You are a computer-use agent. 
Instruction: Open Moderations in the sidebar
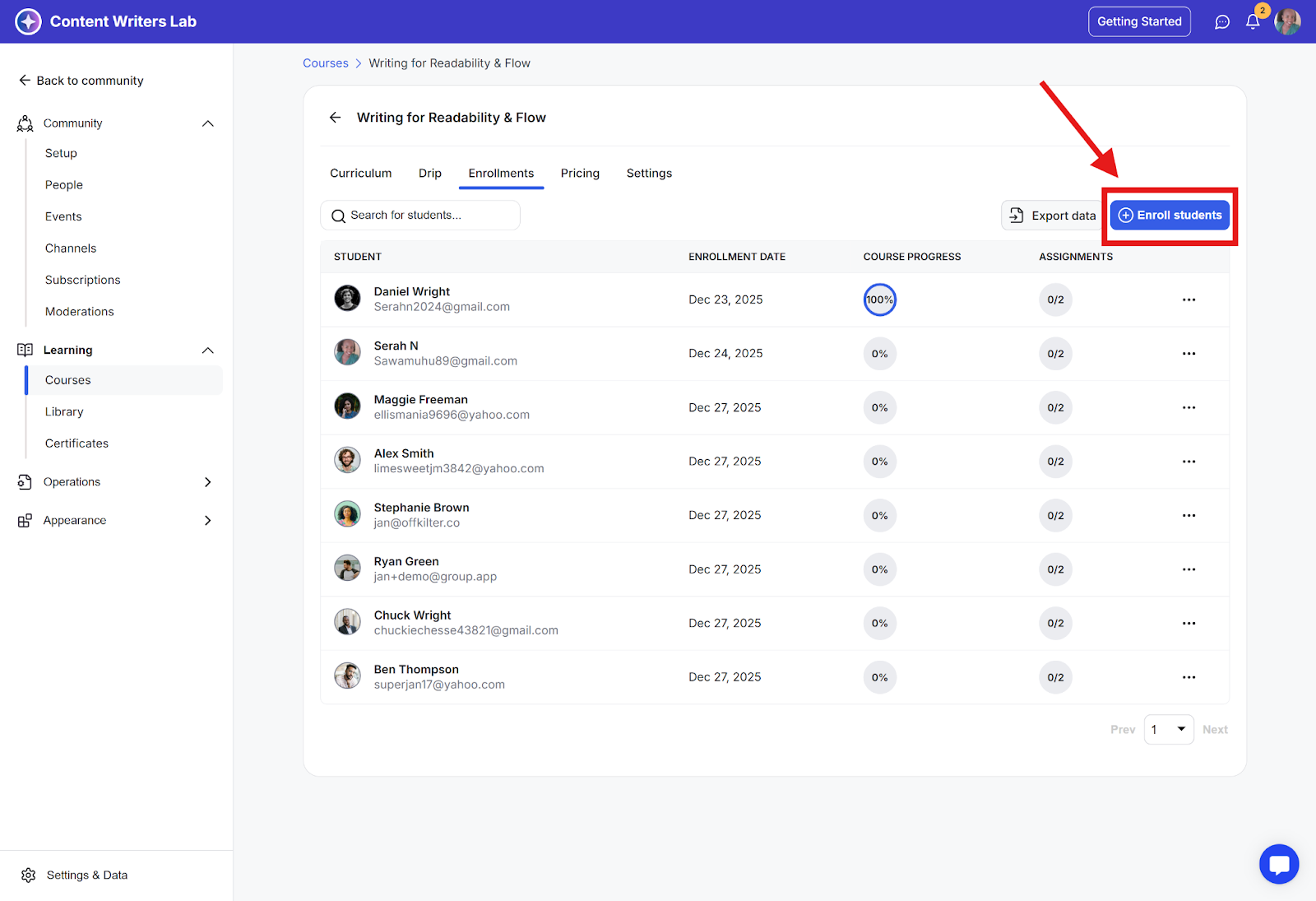pos(79,312)
